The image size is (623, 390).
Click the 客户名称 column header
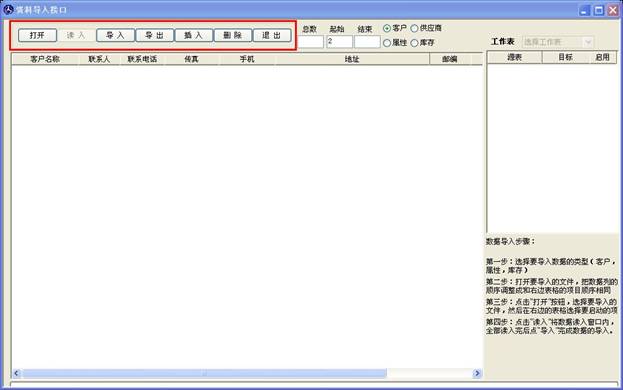click(x=45, y=59)
